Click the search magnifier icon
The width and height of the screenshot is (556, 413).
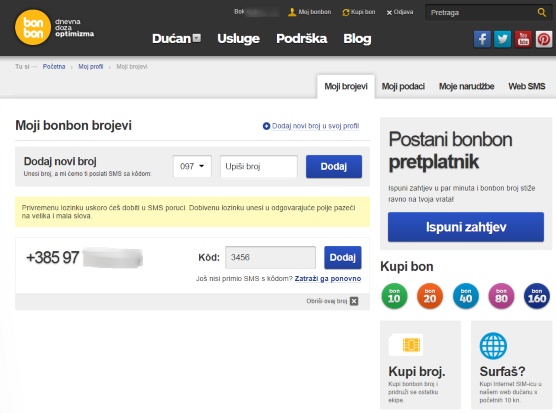pos(541,12)
